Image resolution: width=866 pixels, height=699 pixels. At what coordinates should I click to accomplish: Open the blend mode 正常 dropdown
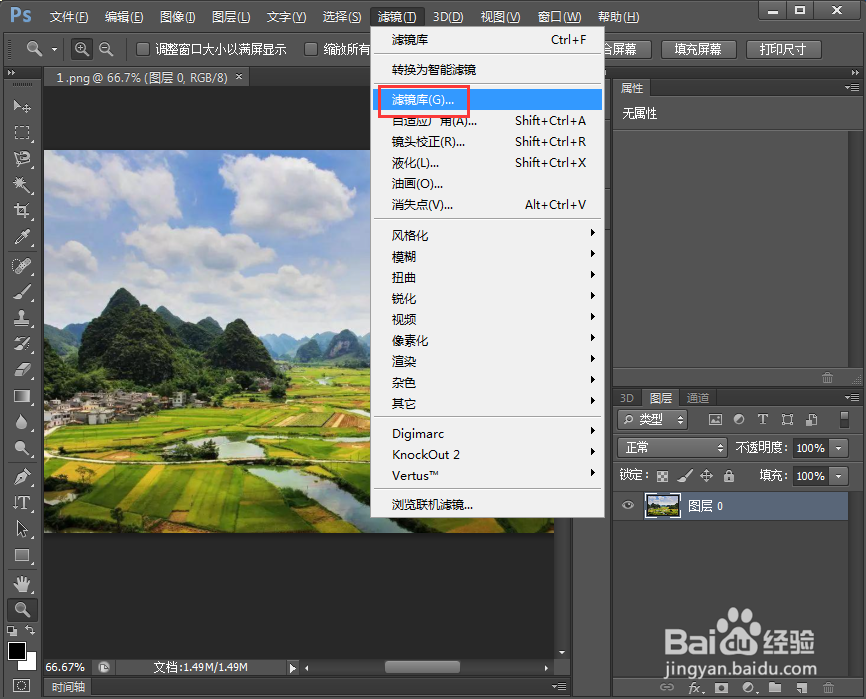pyautogui.click(x=672, y=447)
